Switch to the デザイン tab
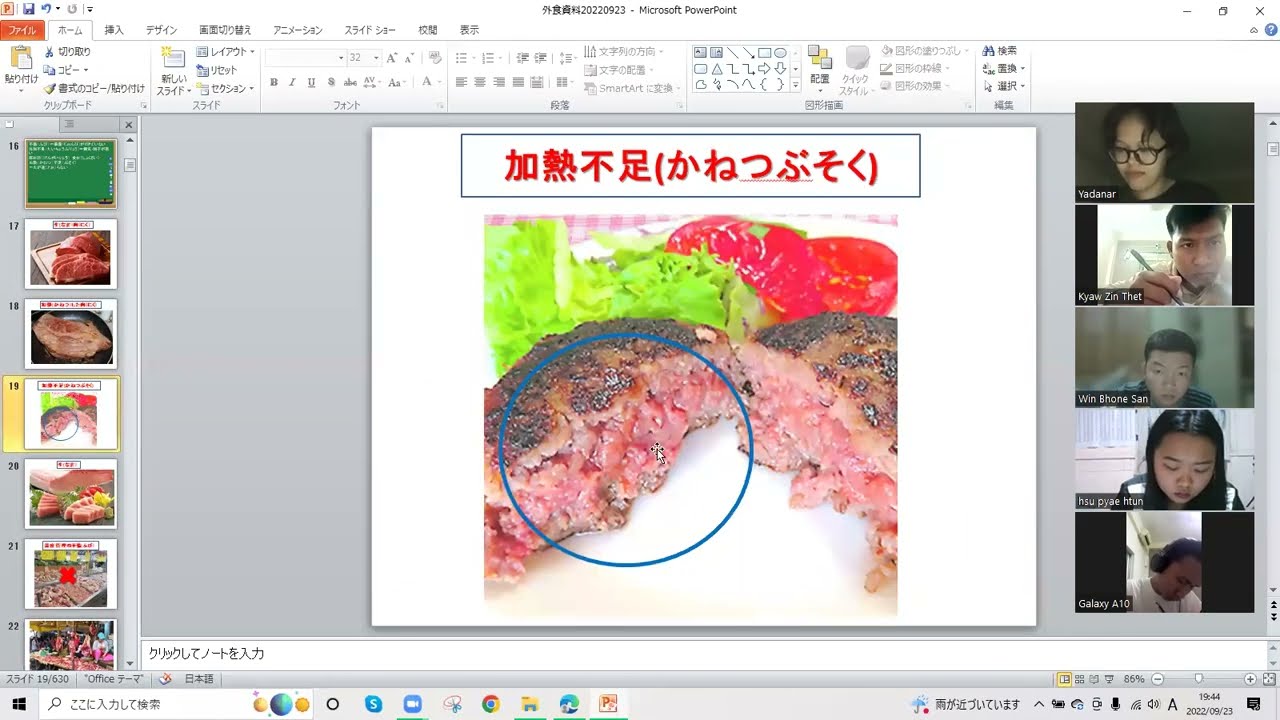1280x720 pixels. (161, 31)
